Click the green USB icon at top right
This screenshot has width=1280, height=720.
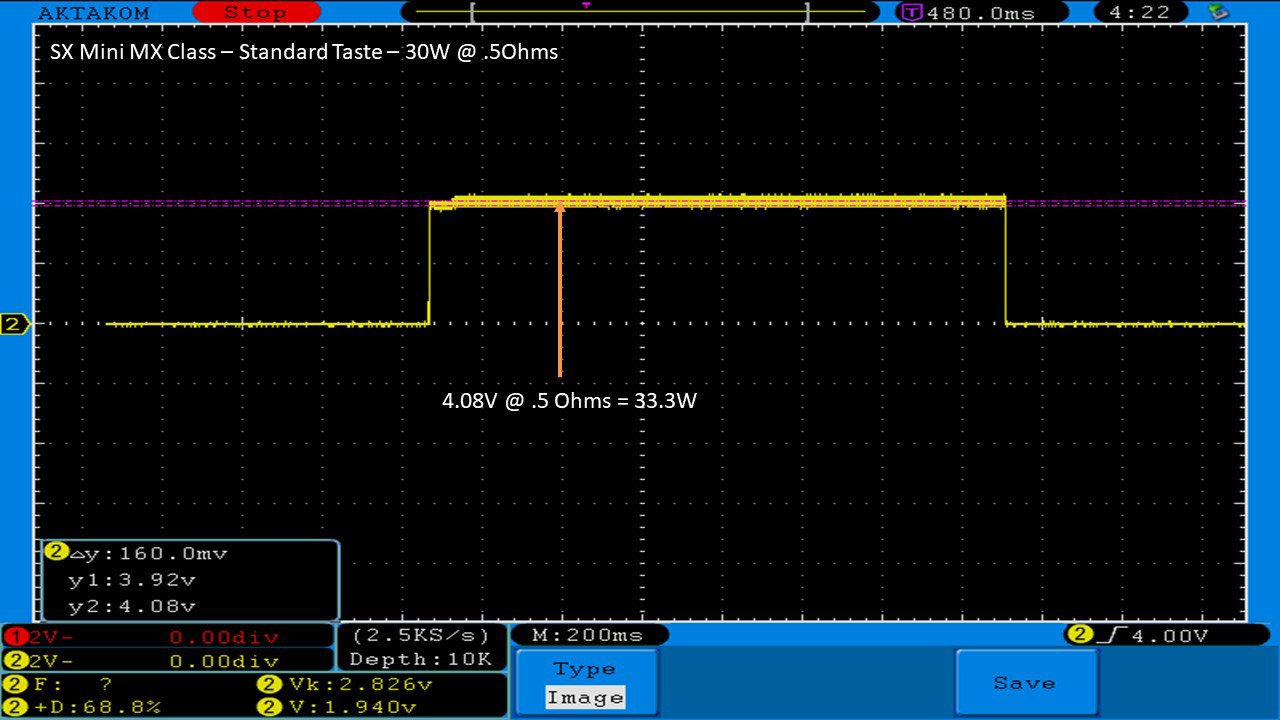pyautogui.click(x=1218, y=12)
